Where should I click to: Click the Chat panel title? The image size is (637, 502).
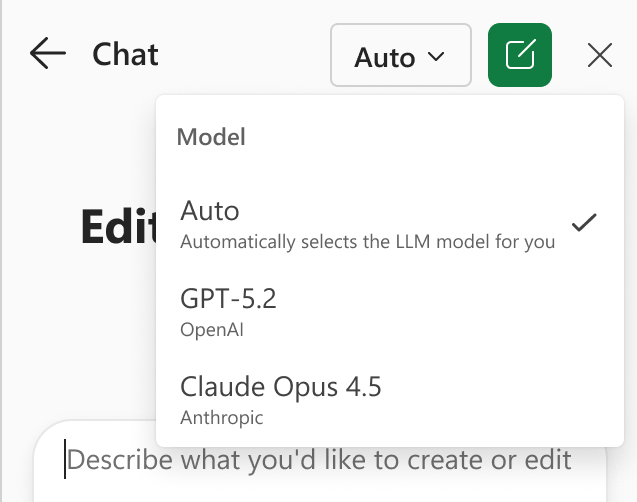(125, 54)
